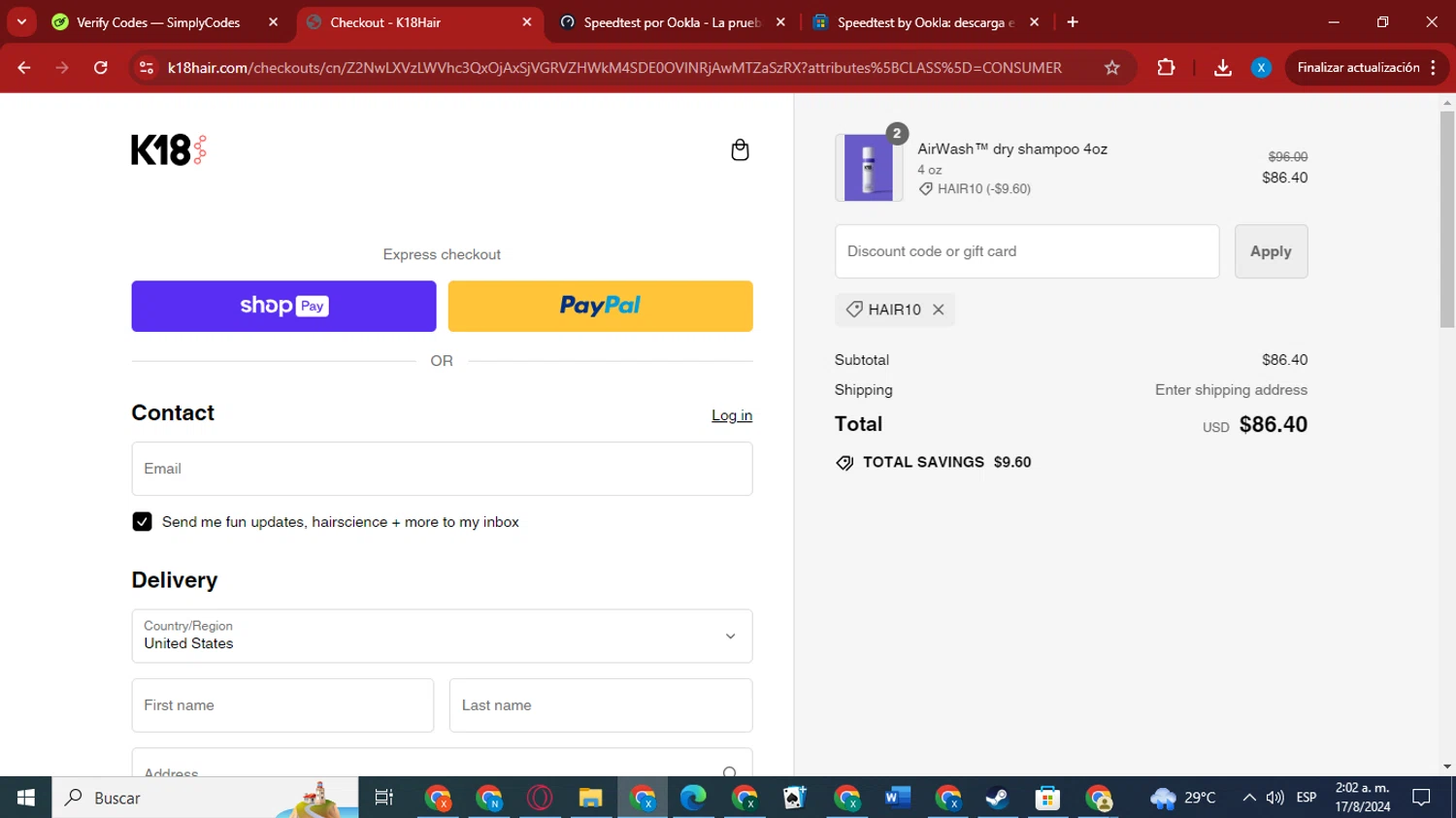Screen dimensions: 1456x818
Task: Open Opera browser from the taskbar
Action: click(540, 798)
